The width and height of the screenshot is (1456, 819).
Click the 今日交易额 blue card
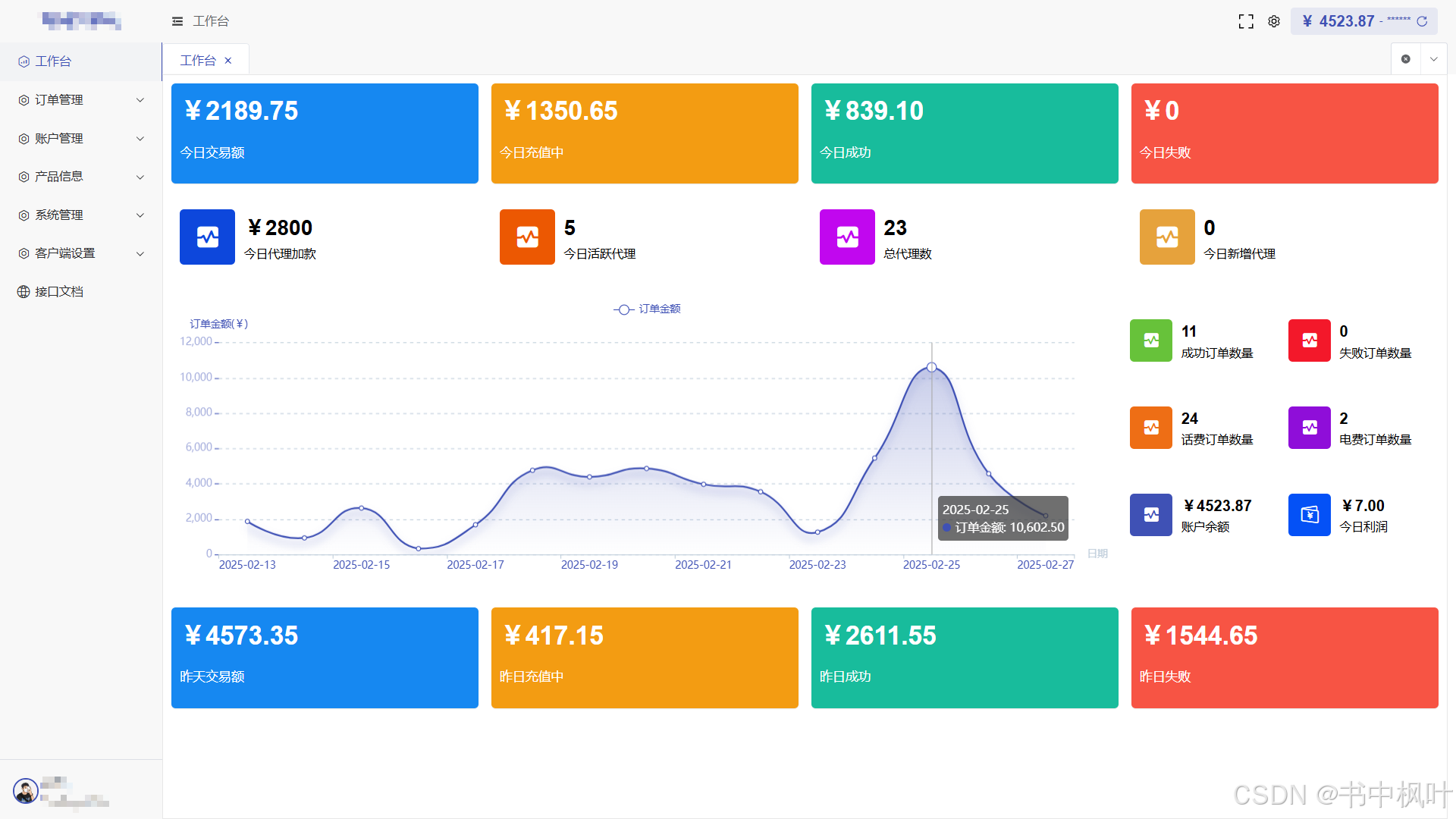click(x=325, y=133)
